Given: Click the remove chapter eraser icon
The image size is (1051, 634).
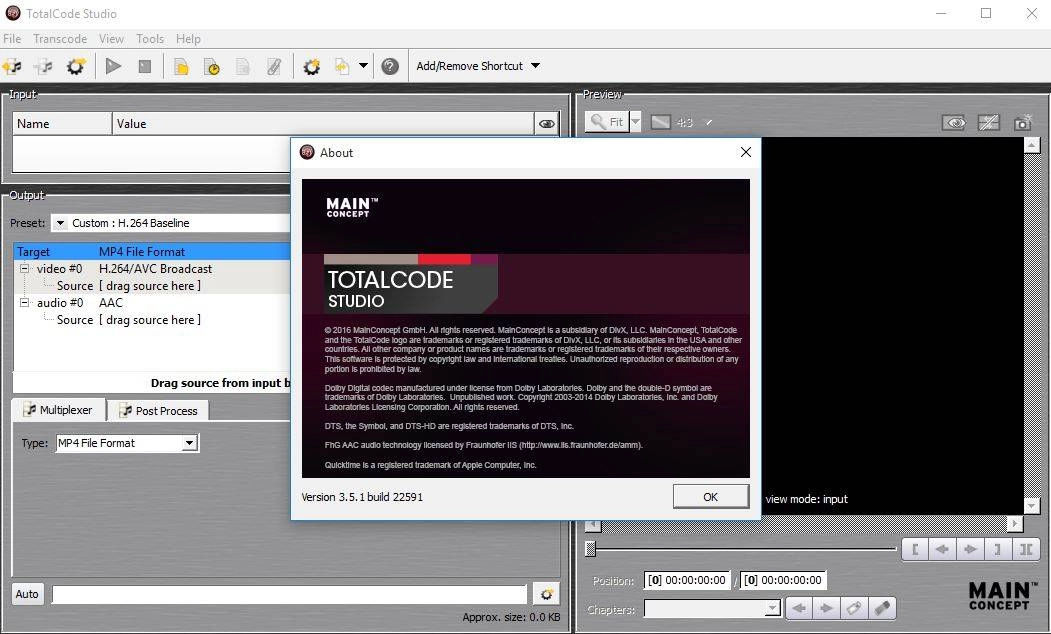Looking at the screenshot, I should tap(882, 609).
